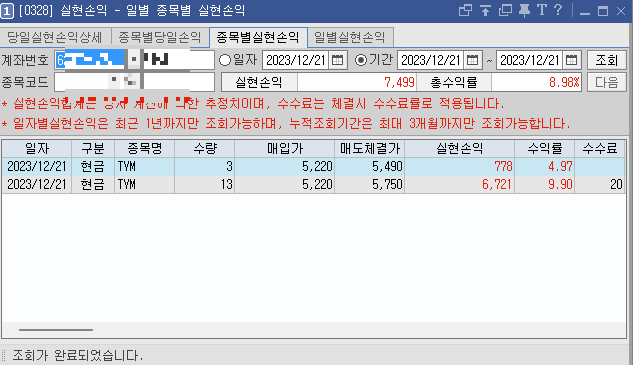This screenshot has height=365, width=633.
Task: Switch to 종목별실현손익 tab
Action: pyautogui.click(x=258, y=38)
